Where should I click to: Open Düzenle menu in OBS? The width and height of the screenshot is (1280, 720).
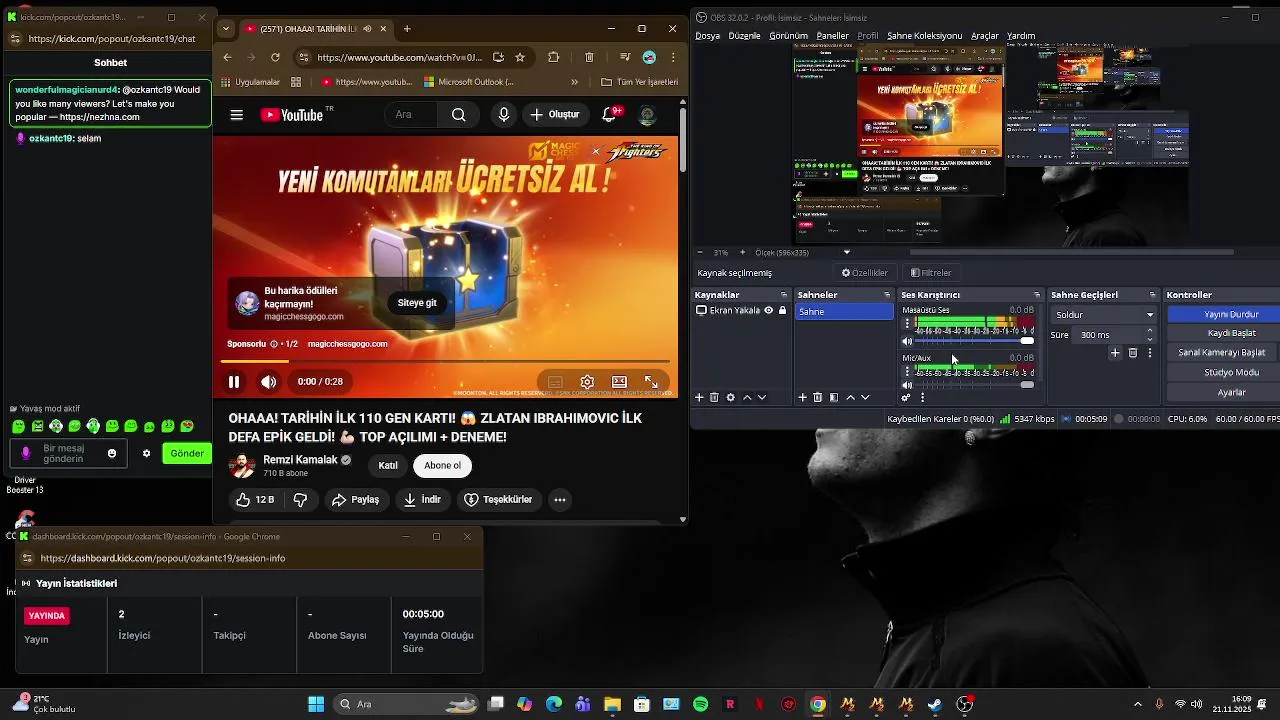(744, 36)
